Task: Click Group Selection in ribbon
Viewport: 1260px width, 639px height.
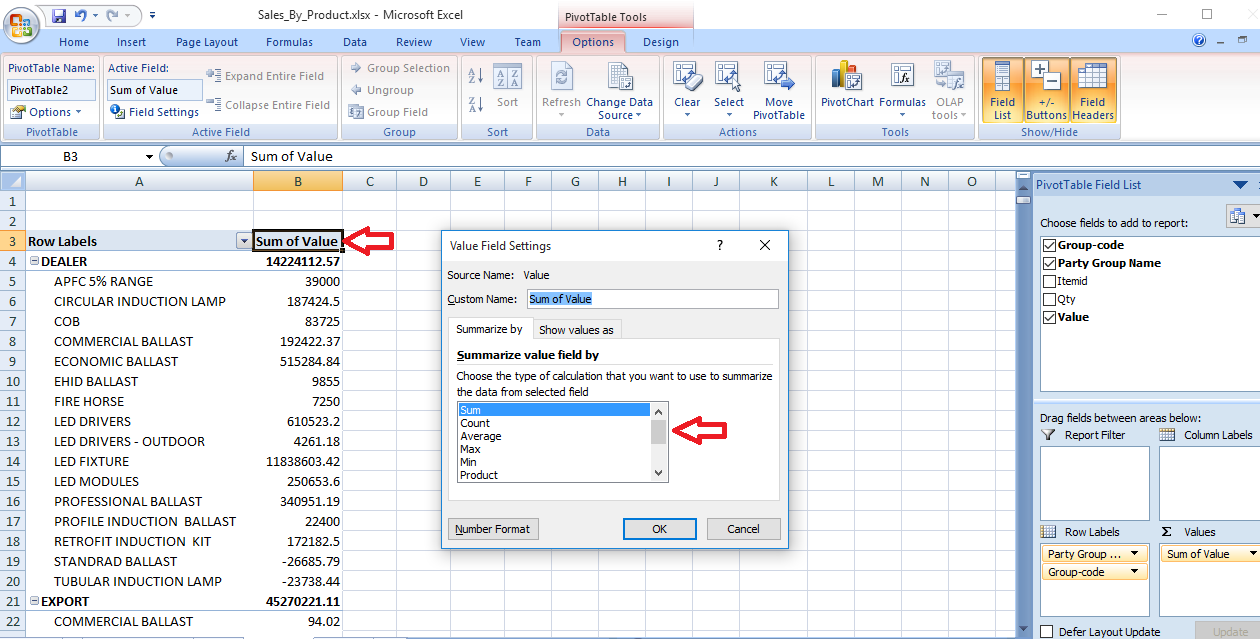Action: coord(399,68)
